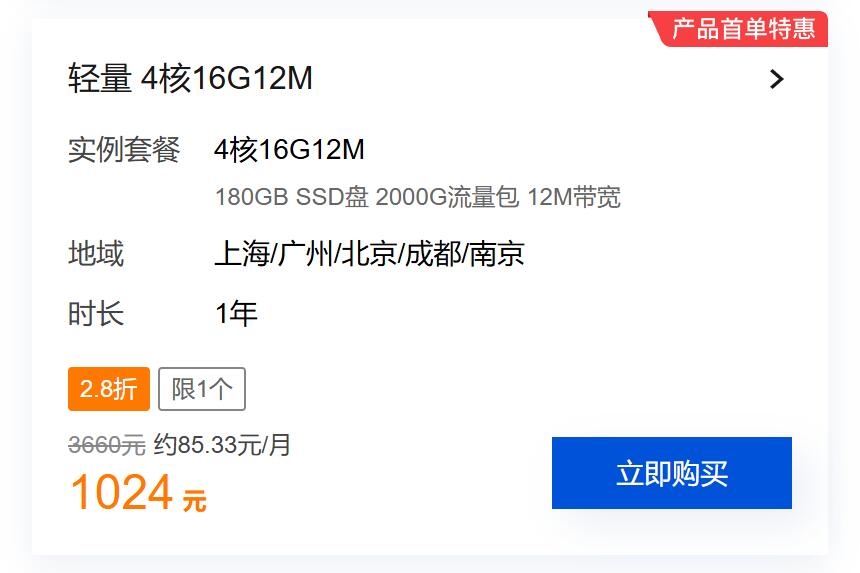Click the crossed-out 3660元 original price
The width and height of the screenshot is (860, 573).
(107, 445)
